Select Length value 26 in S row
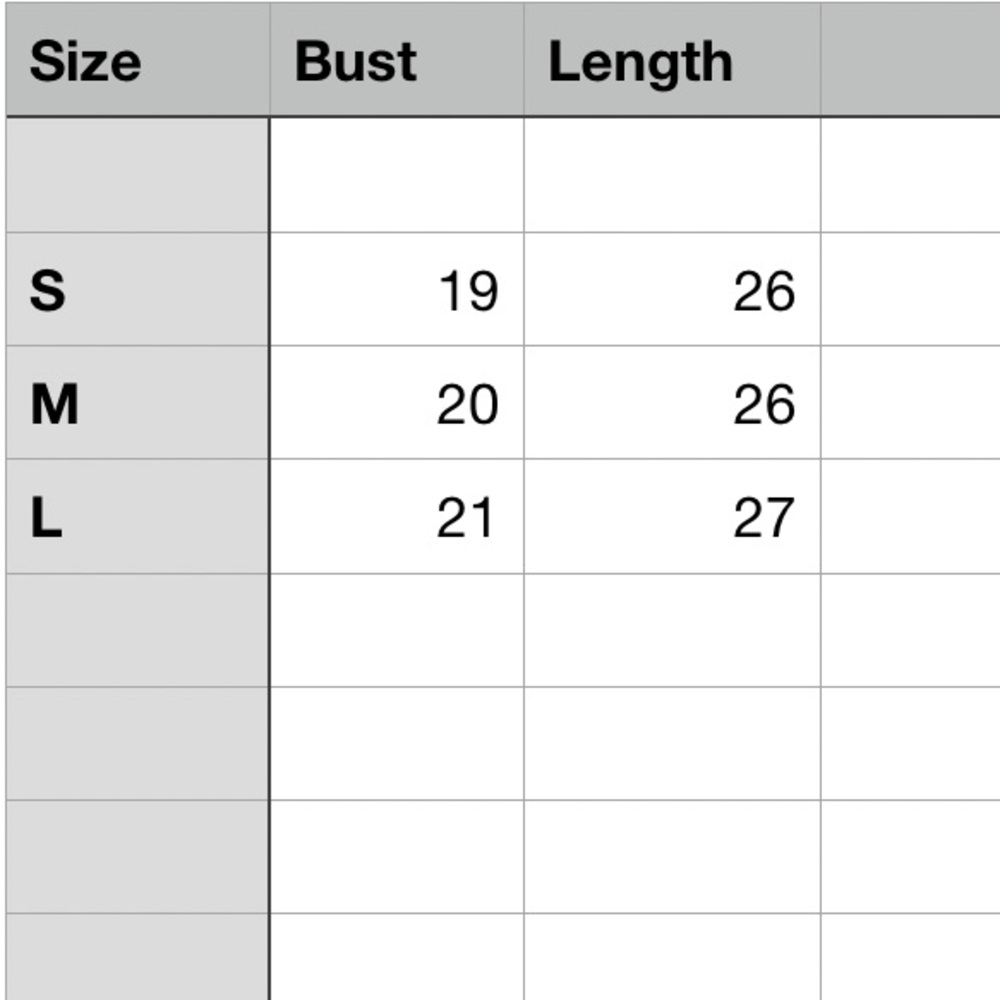The image size is (1000, 1000). pyautogui.click(x=672, y=290)
